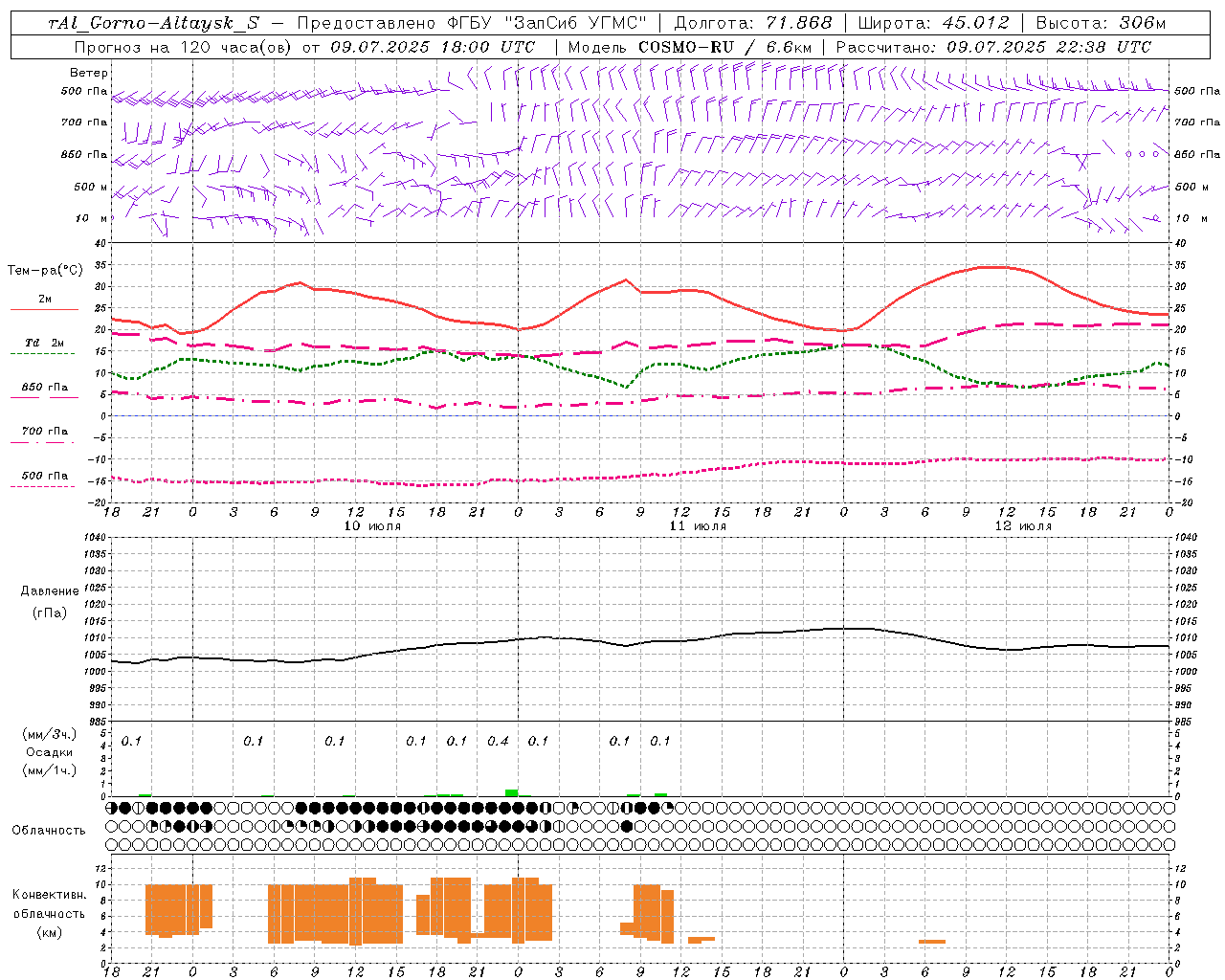1225x980 pixels.
Task: Click the lone filled middle-row cloud circle on 11 июля
Action: (627, 826)
